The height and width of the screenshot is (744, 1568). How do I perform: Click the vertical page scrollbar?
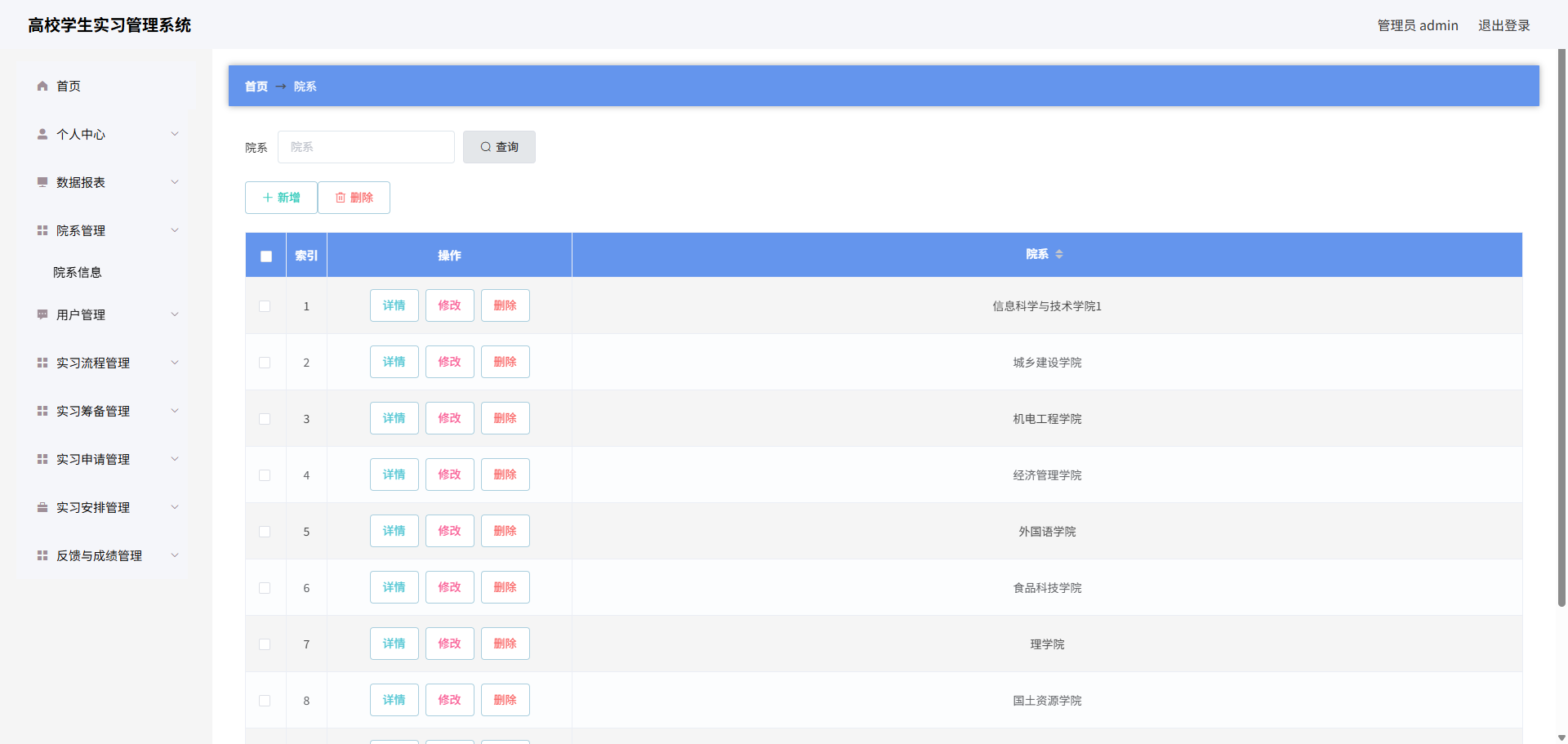click(x=1561, y=327)
